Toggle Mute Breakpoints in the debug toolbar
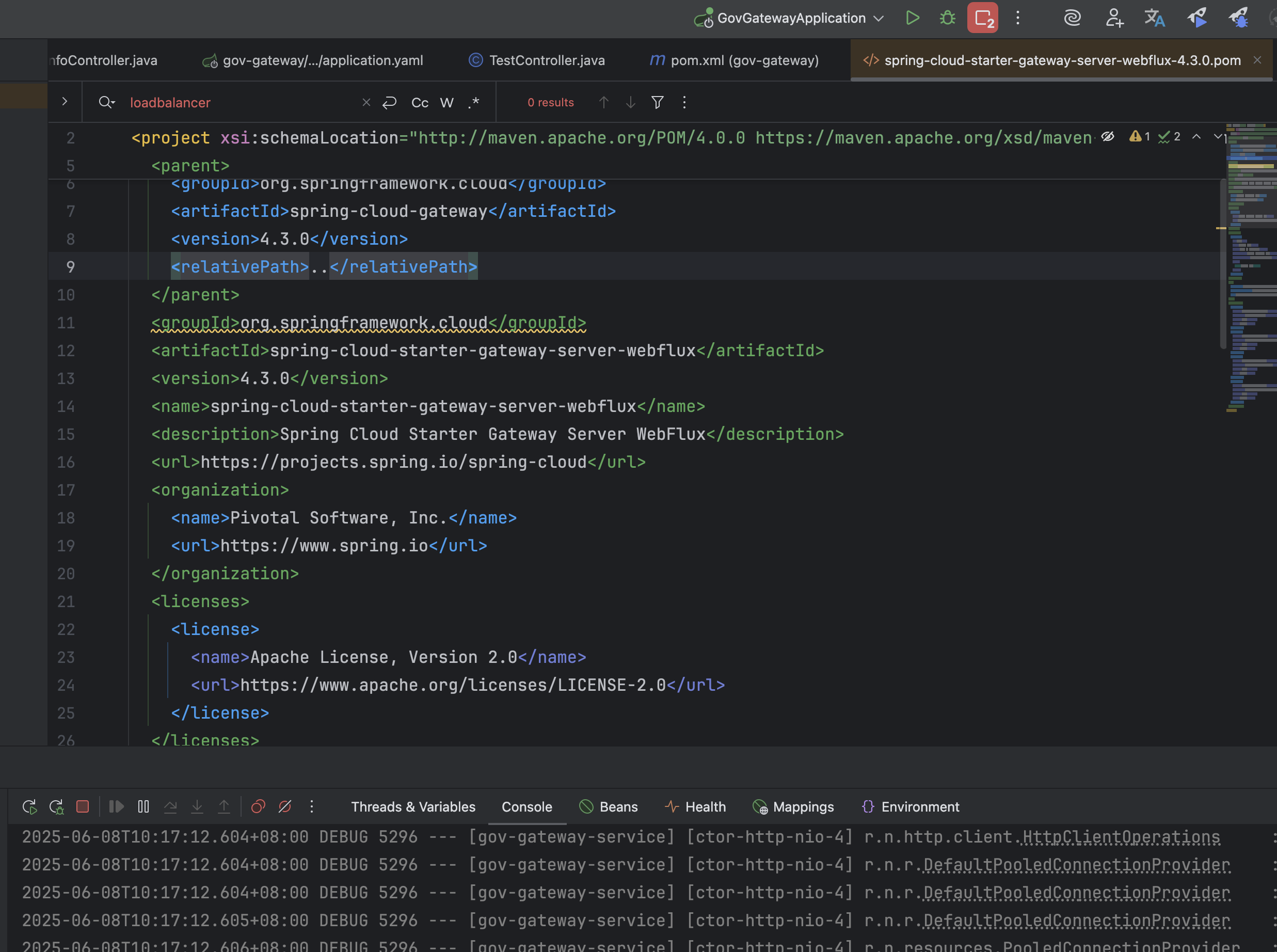1277x952 pixels. point(284,806)
